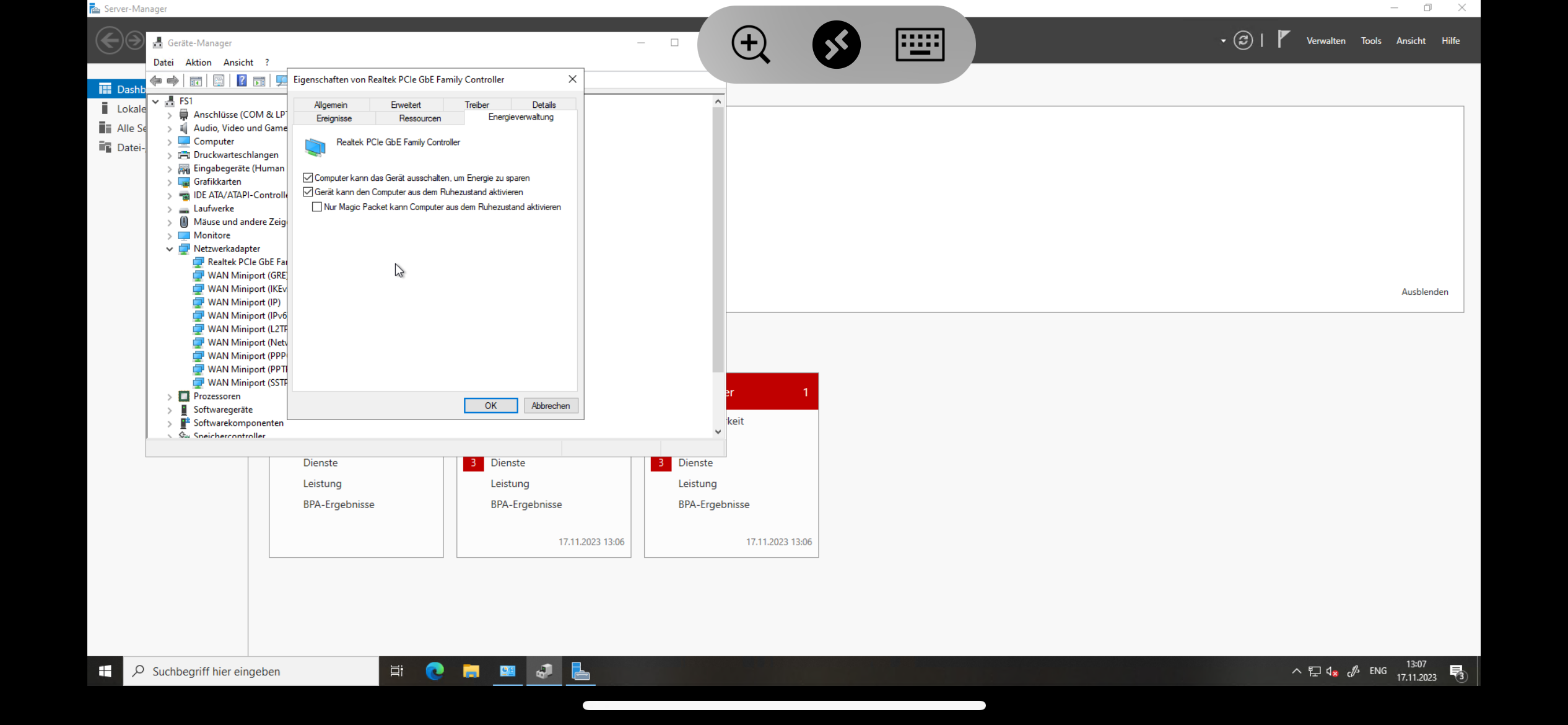Viewport: 1568px width, 725px height.
Task: Click the back arrow in Geräte-Manager toolbar
Action: [156, 81]
